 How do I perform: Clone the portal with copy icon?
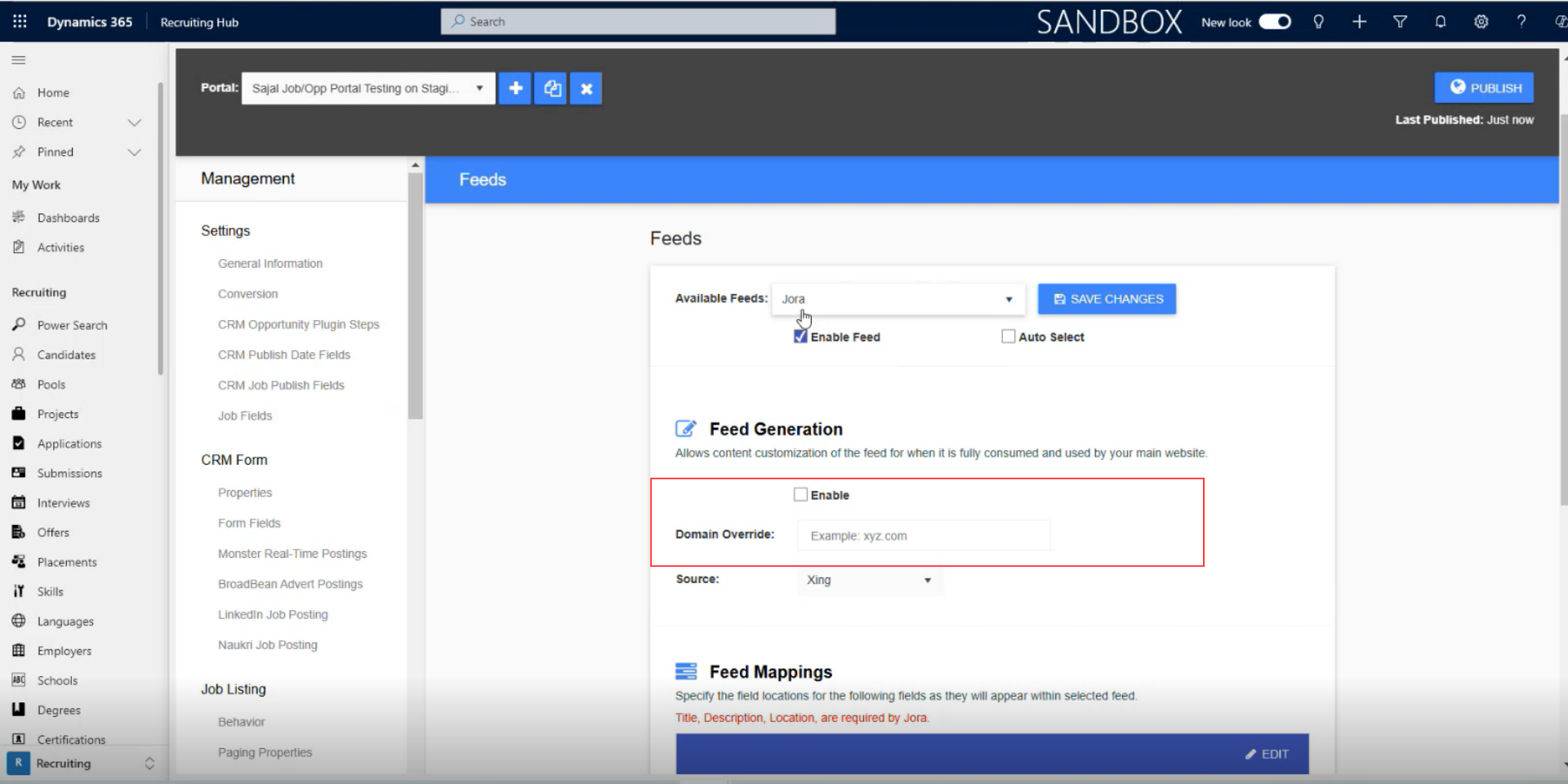pos(551,88)
